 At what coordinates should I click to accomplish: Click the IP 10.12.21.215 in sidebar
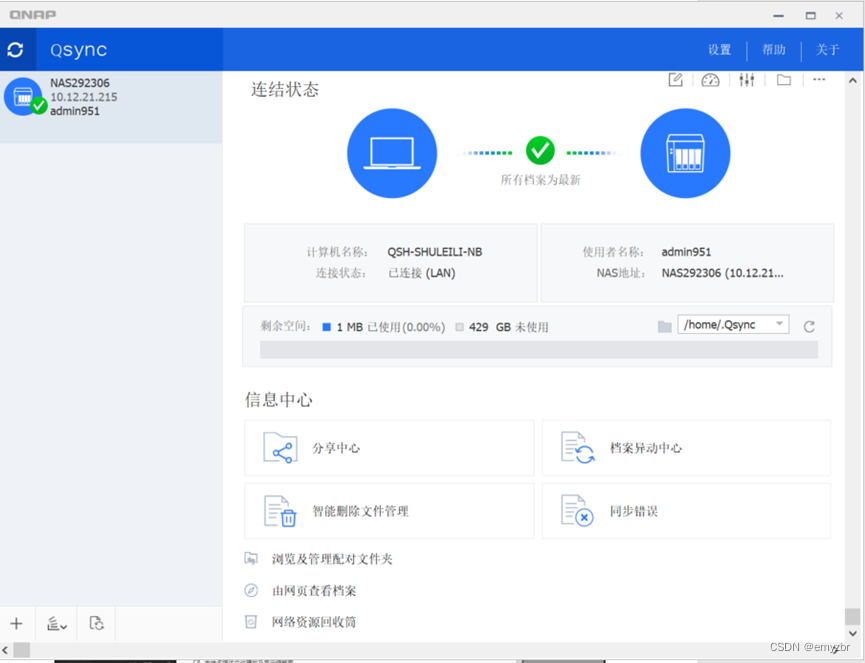click(84, 97)
